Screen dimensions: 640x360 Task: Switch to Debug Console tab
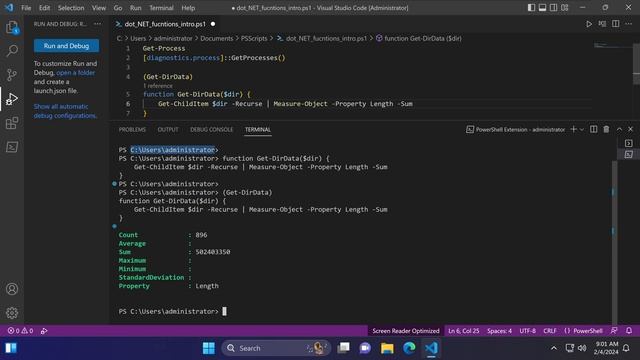click(211, 129)
